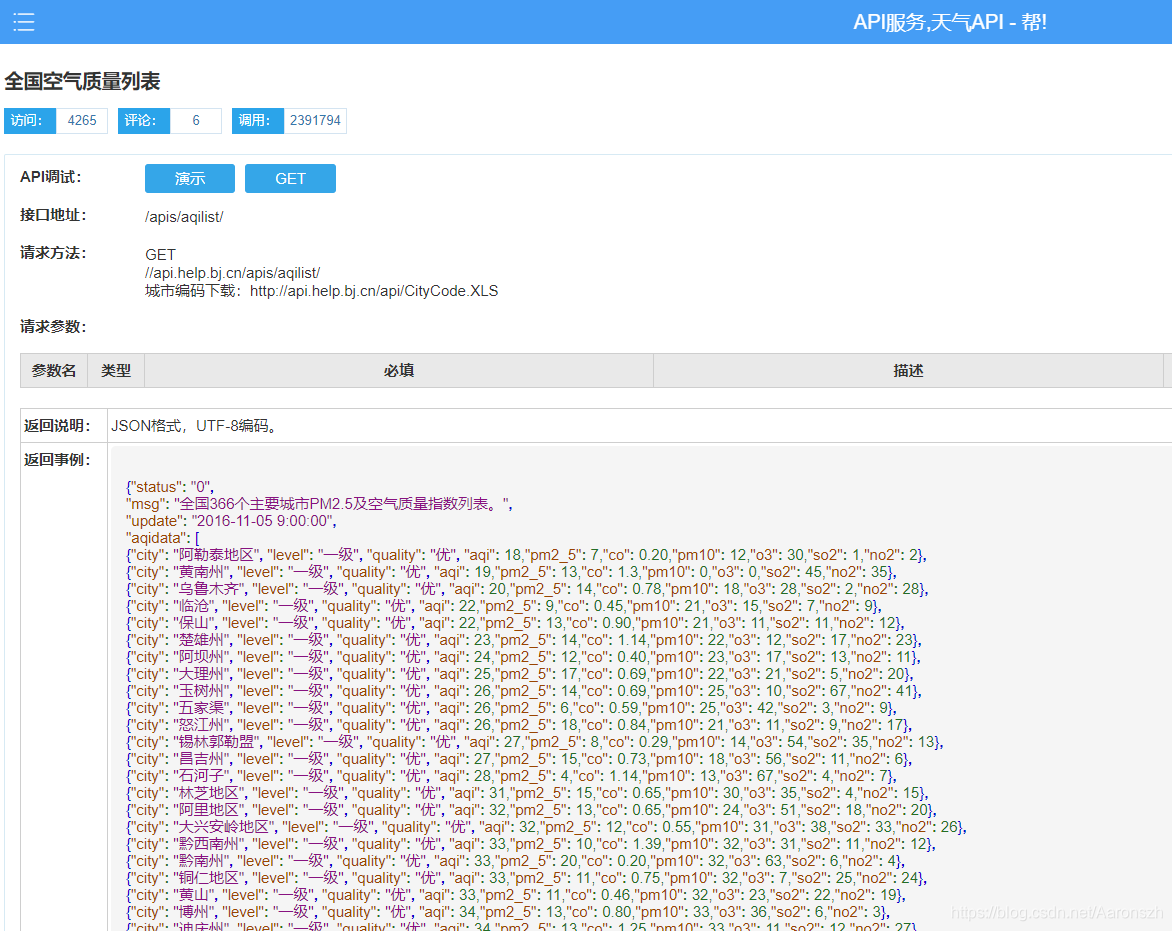Click the 乌鲁木齐 city data row
The height and width of the screenshot is (931, 1172).
click(528, 589)
